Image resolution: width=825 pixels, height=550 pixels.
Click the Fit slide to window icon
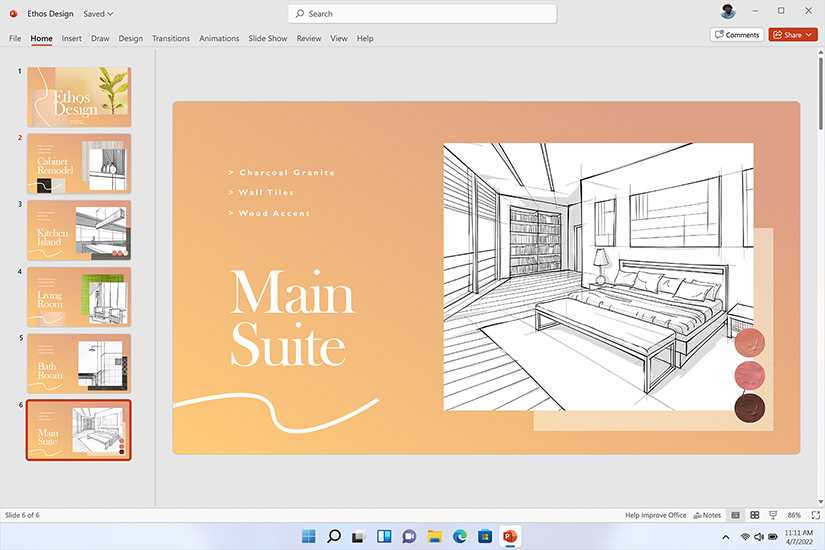(x=814, y=515)
